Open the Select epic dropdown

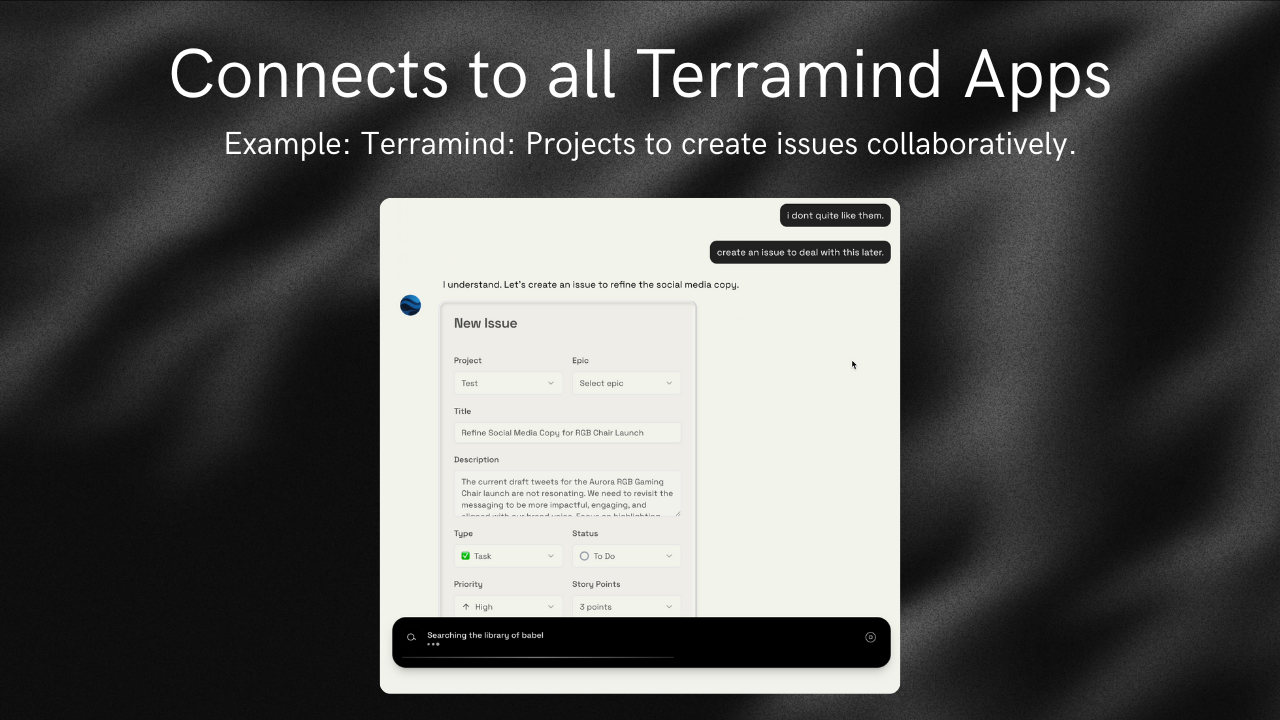[626, 383]
